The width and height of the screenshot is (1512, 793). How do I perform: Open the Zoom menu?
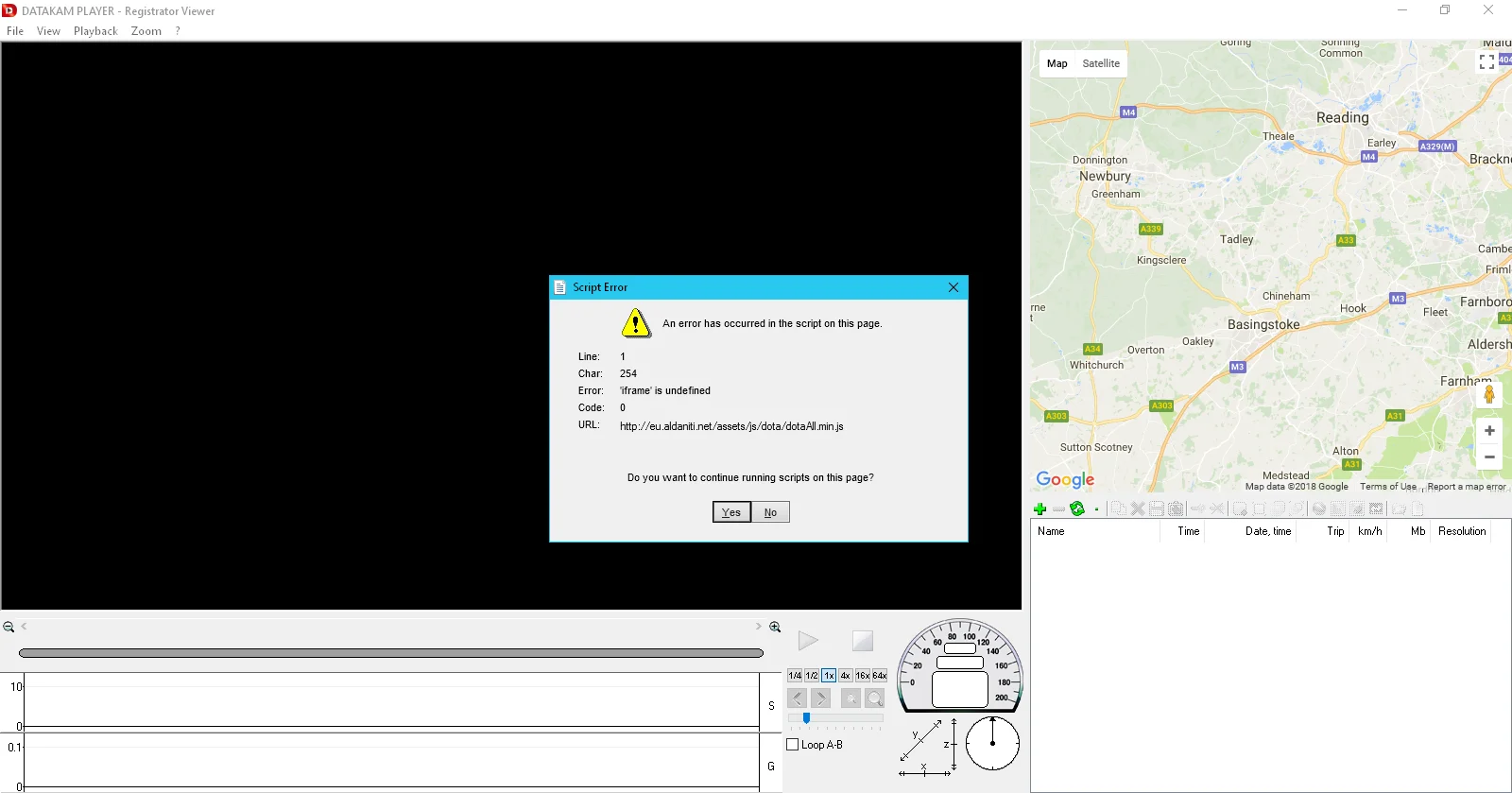coord(146,31)
